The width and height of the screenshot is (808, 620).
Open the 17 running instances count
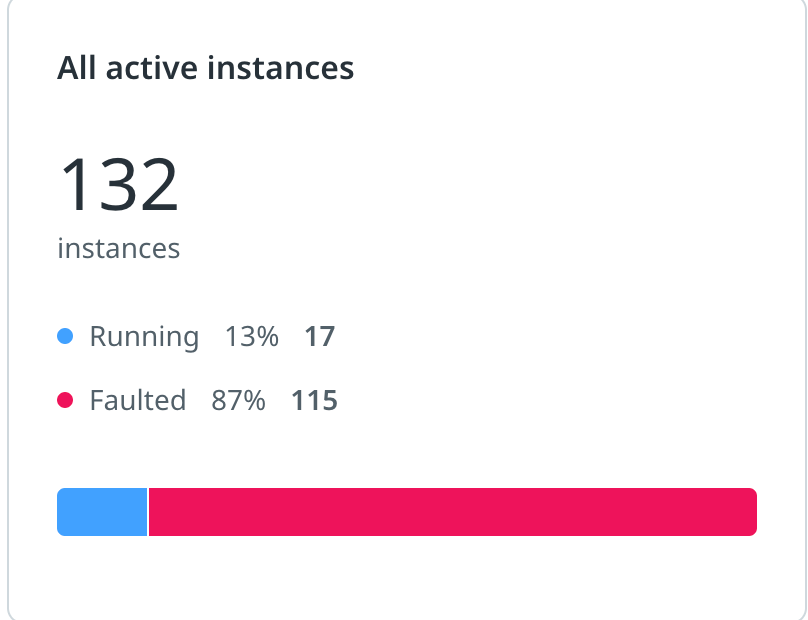point(319,337)
